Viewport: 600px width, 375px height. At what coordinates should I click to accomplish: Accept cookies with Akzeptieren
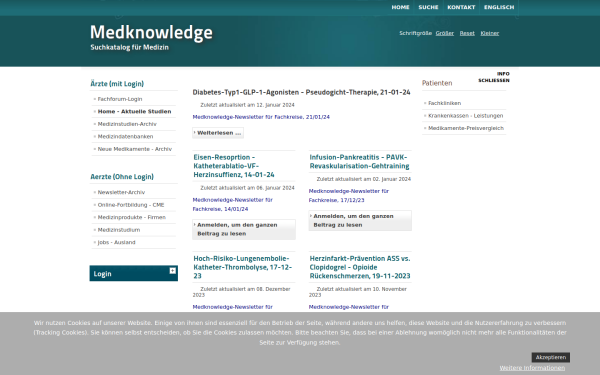pyautogui.click(x=551, y=357)
